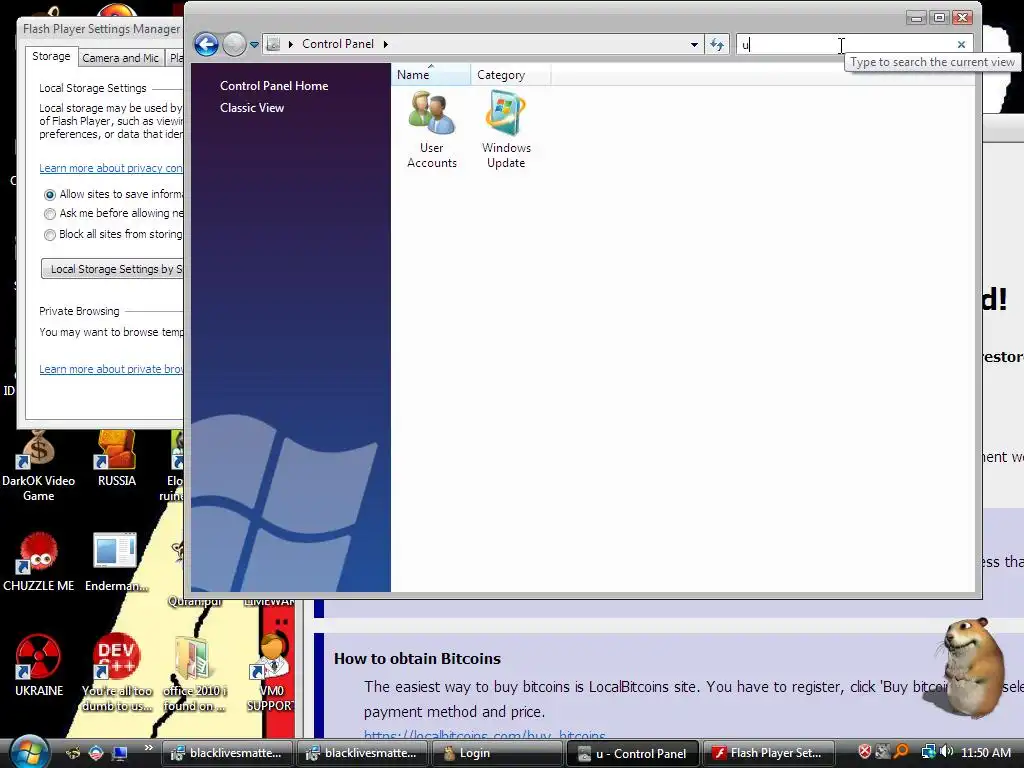Select the Enderman desktop icon
The width and height of the screenshot is (1024, 768).
pyautogui.click(x=116, y=562)
